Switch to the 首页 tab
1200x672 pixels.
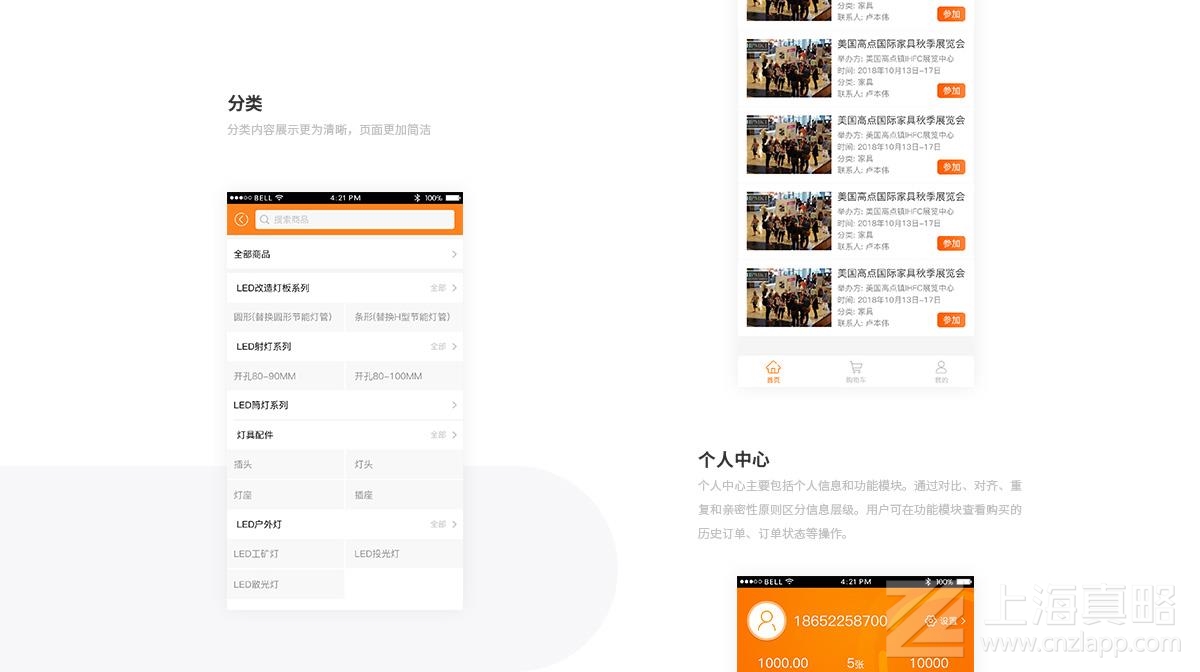pyautogui.click(x=772, y=370)
